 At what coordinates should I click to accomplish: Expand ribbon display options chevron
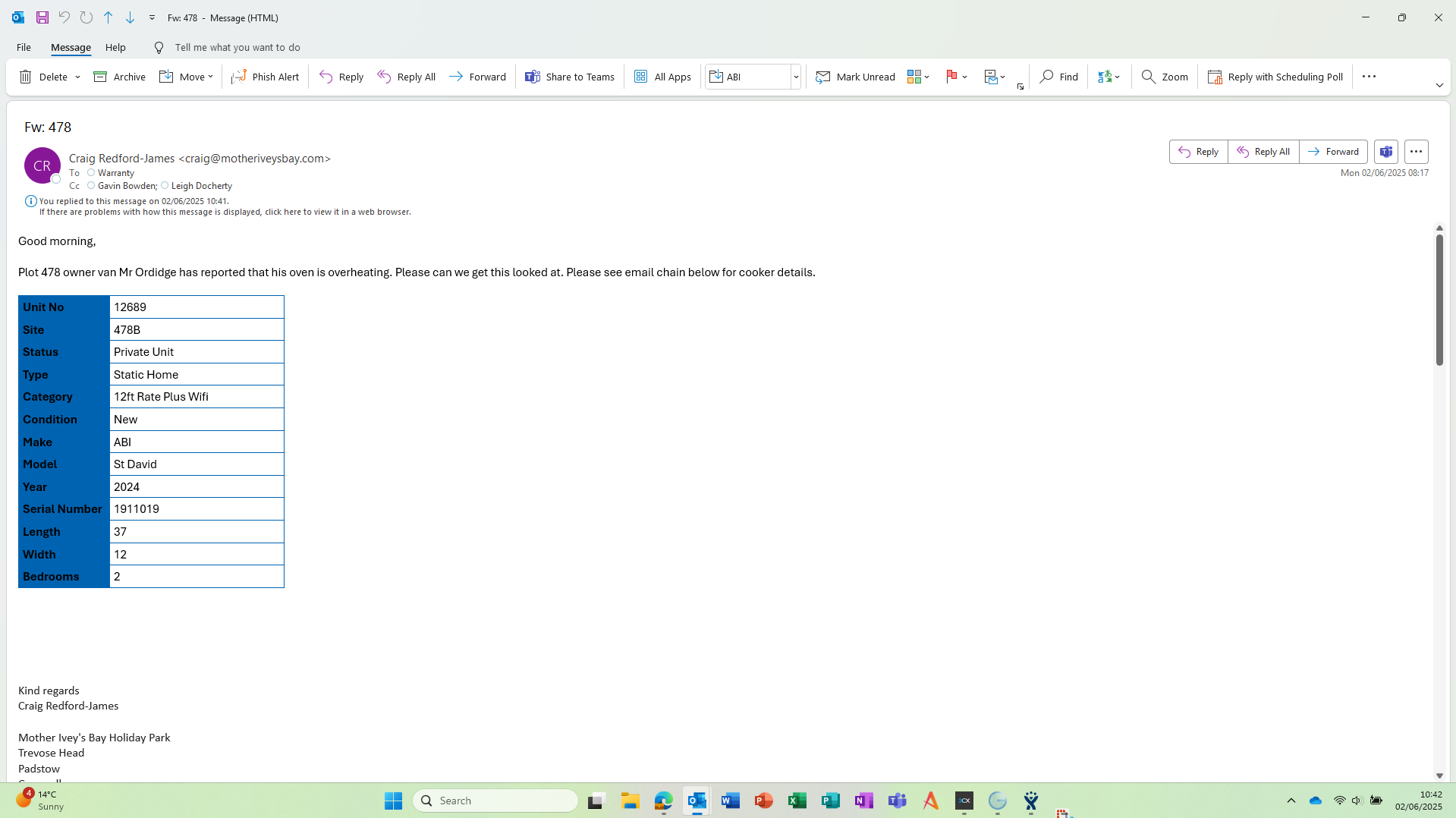coord(1439,85)
